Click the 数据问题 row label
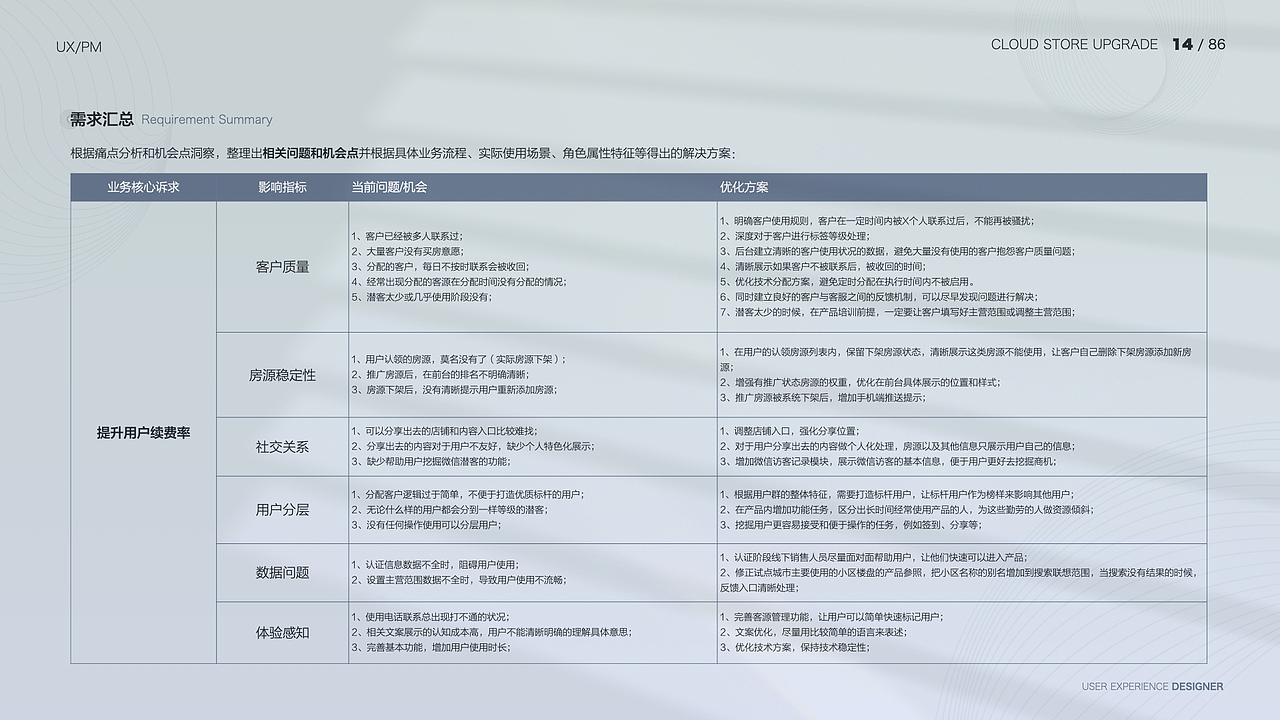The width and height of the screenshot is (1280, 720). (x=283, y=573)
